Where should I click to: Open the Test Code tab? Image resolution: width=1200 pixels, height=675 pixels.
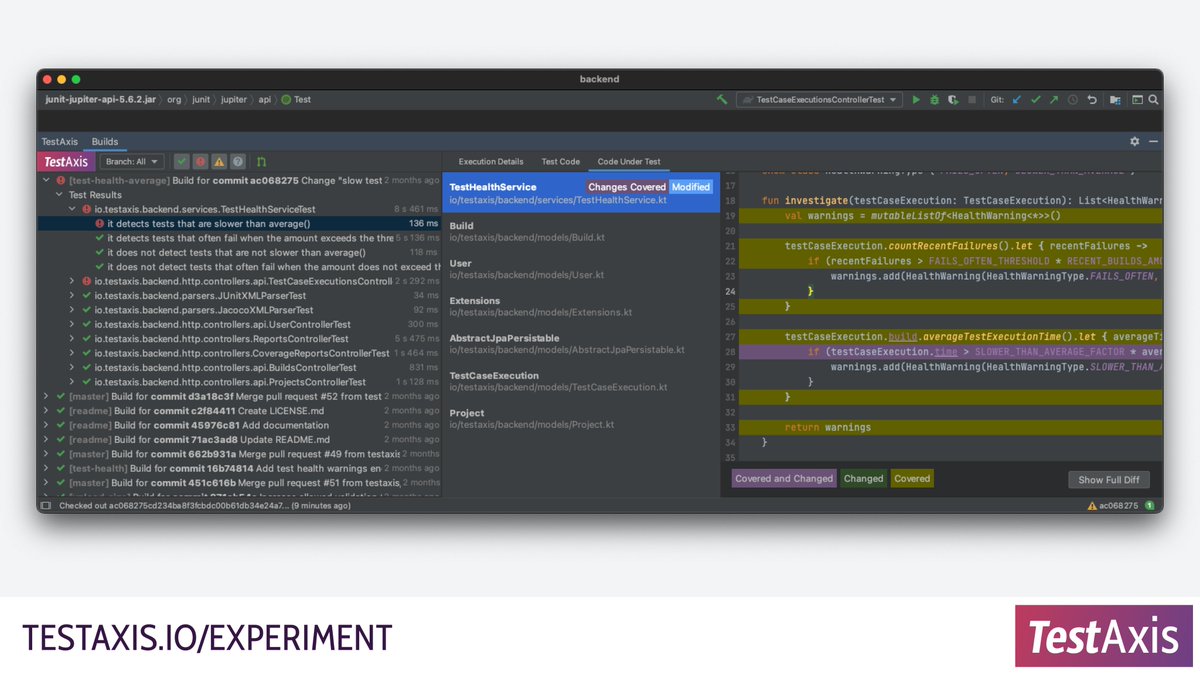click(561, 161)
